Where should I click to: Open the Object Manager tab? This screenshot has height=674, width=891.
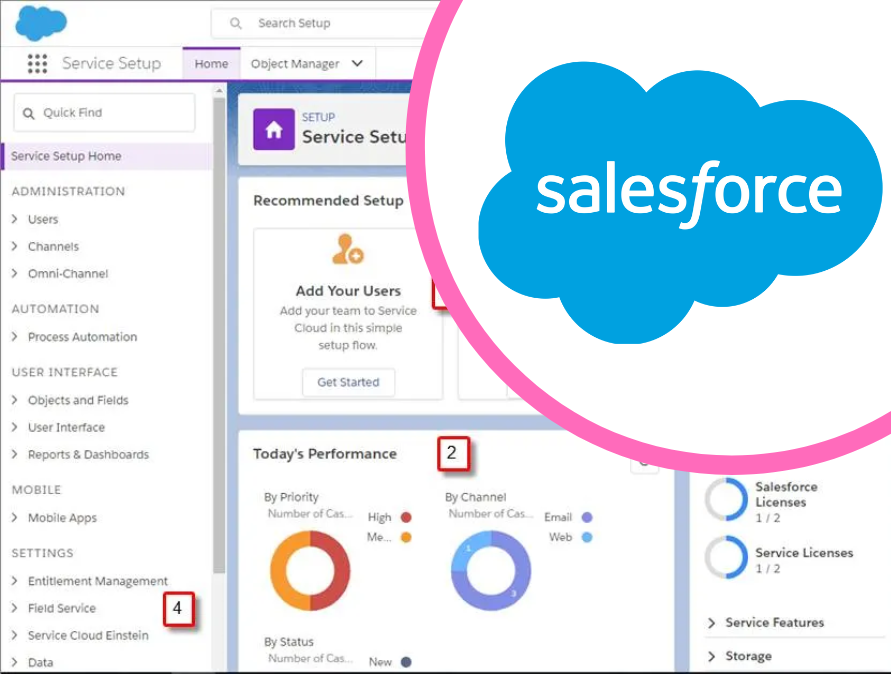[x=295, y=64]
